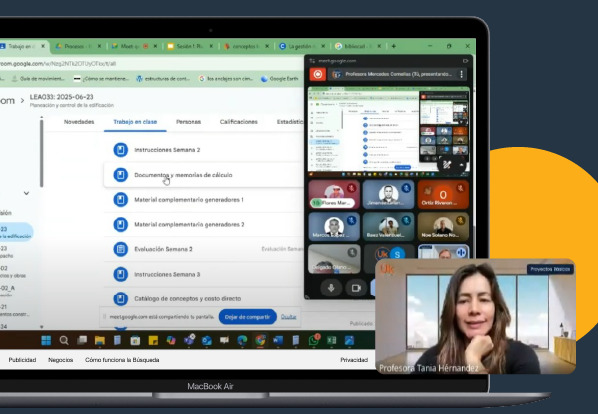Click the Dejar de compartir button
Image resolution: width=598 pixels, height=414 pixels.
[x=248, y=317]
